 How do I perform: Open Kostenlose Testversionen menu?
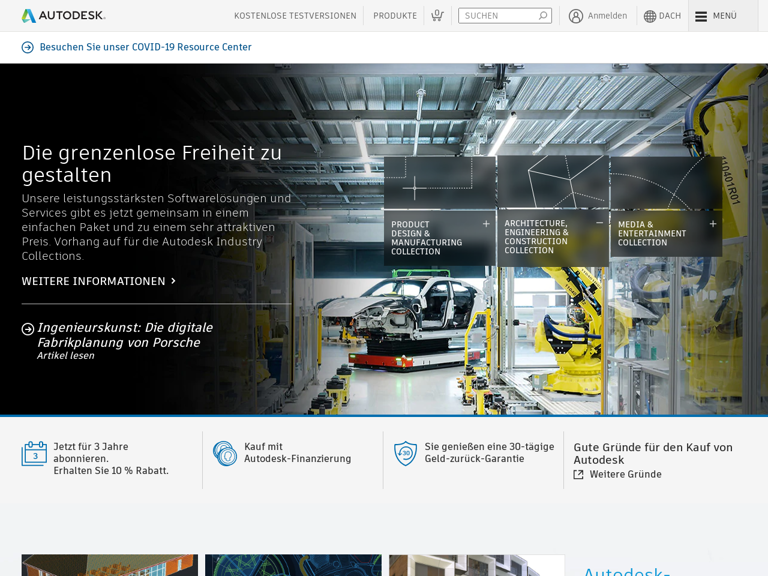[x=295, y=16]
